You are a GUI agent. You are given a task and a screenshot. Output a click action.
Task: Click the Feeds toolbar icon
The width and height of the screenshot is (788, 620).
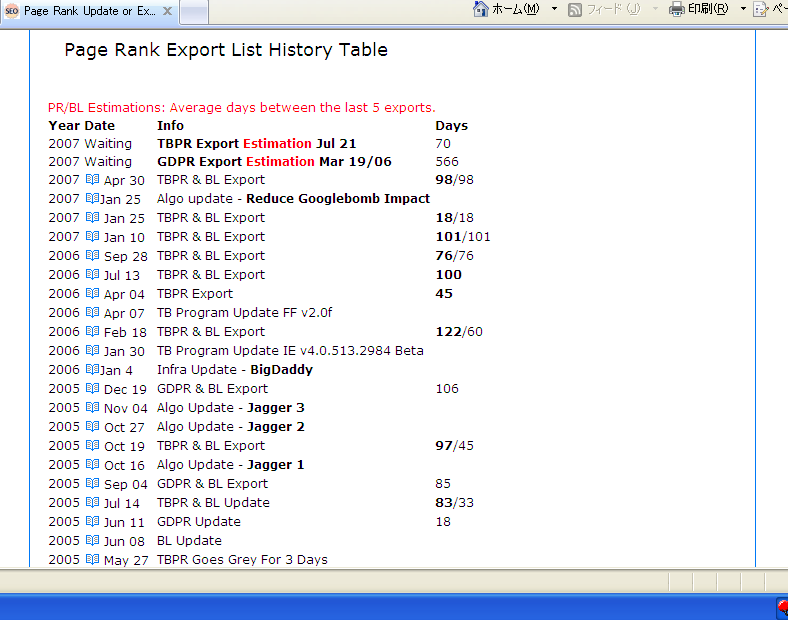coord(575,9)
